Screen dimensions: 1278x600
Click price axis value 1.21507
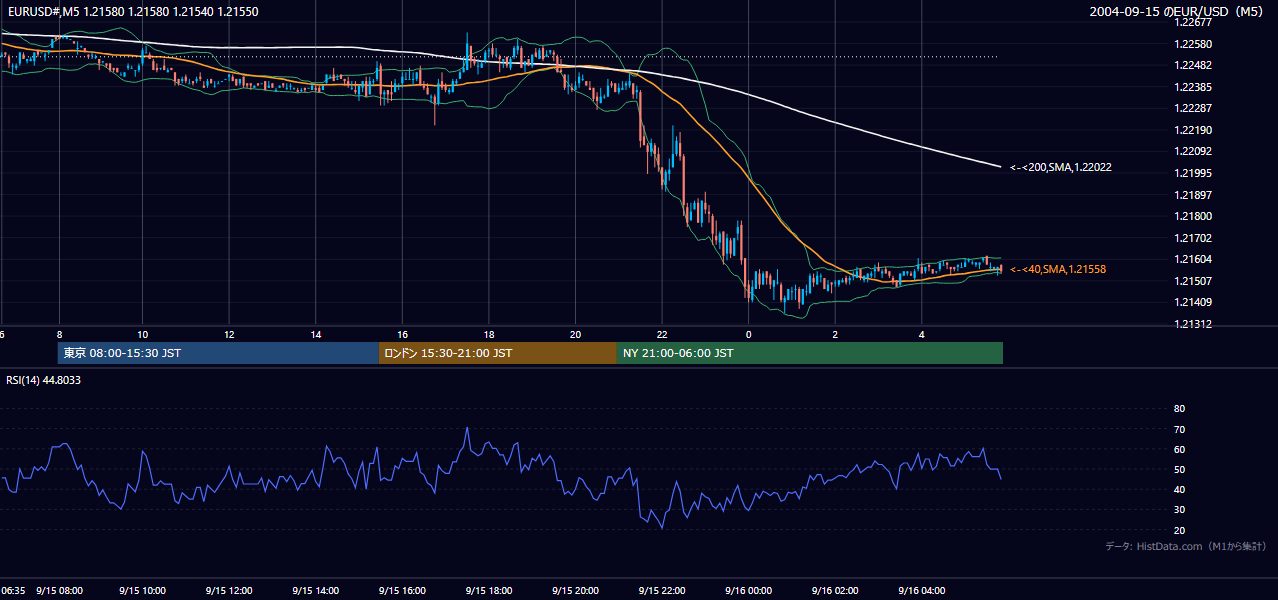[x=1191, y=281]
